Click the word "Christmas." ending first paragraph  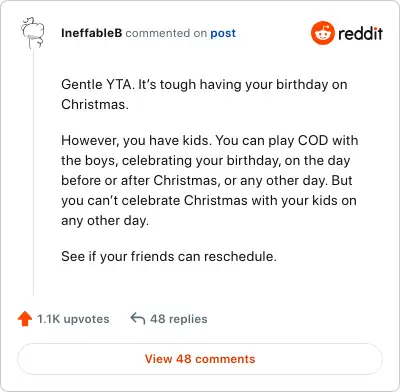tap(95, 105)
